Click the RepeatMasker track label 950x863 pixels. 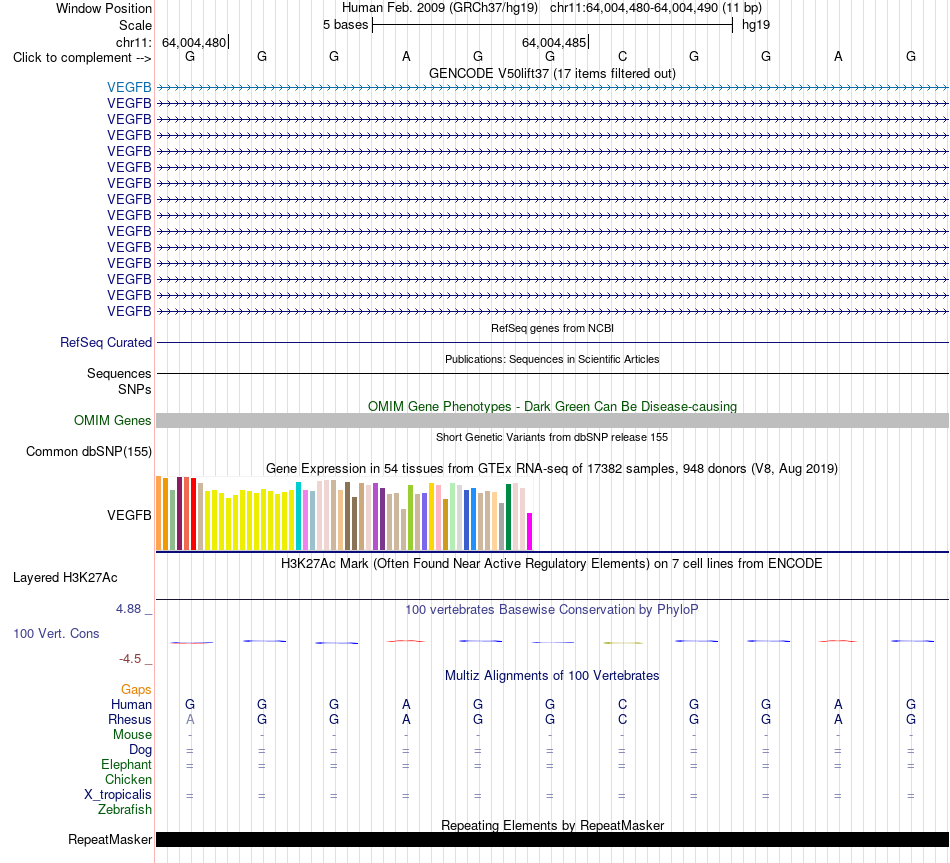pos(110,839)
